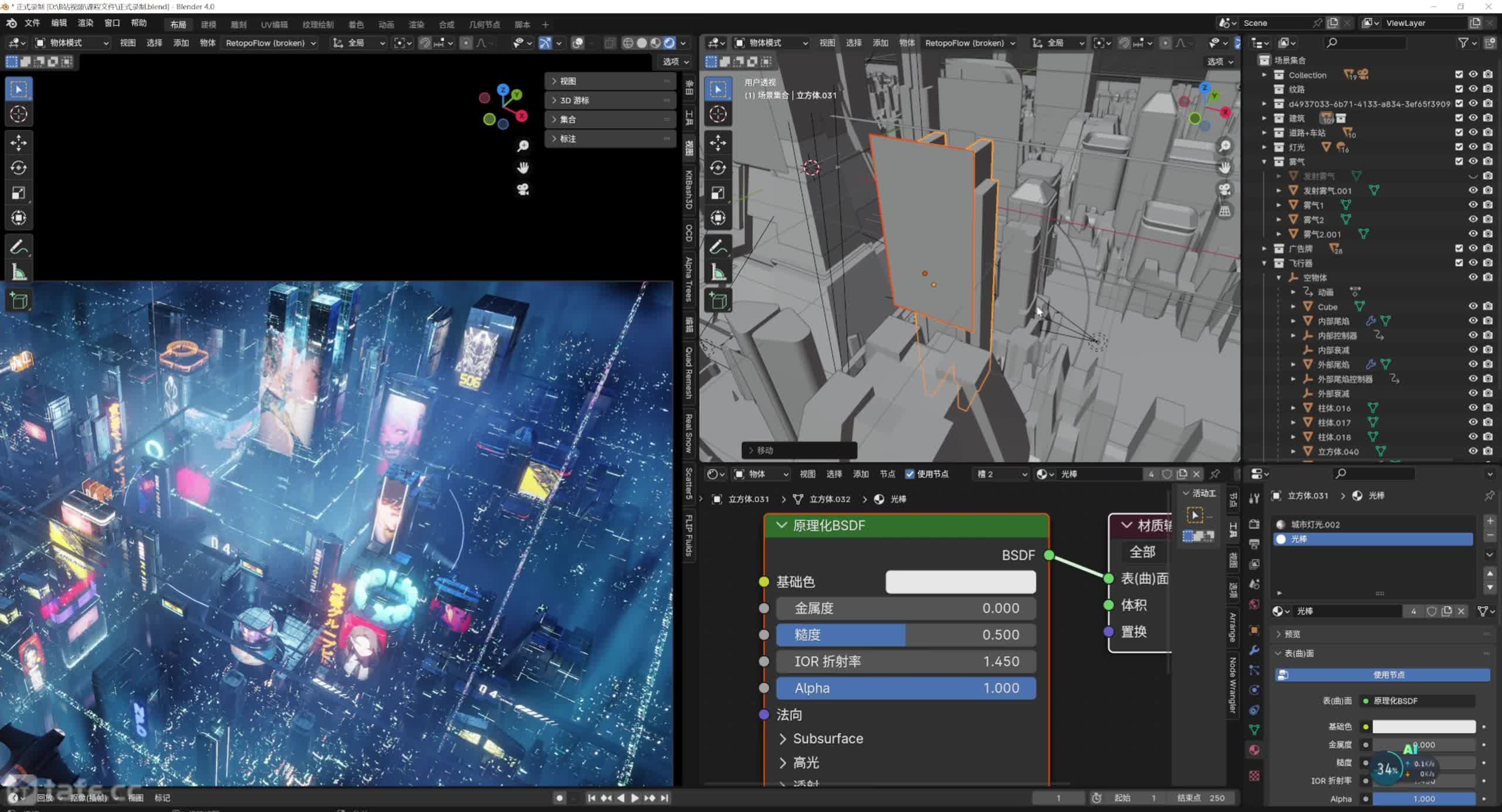
Task: Select the Move tool in left viewport
Action: pyautogui.click(x=19, y=143)
